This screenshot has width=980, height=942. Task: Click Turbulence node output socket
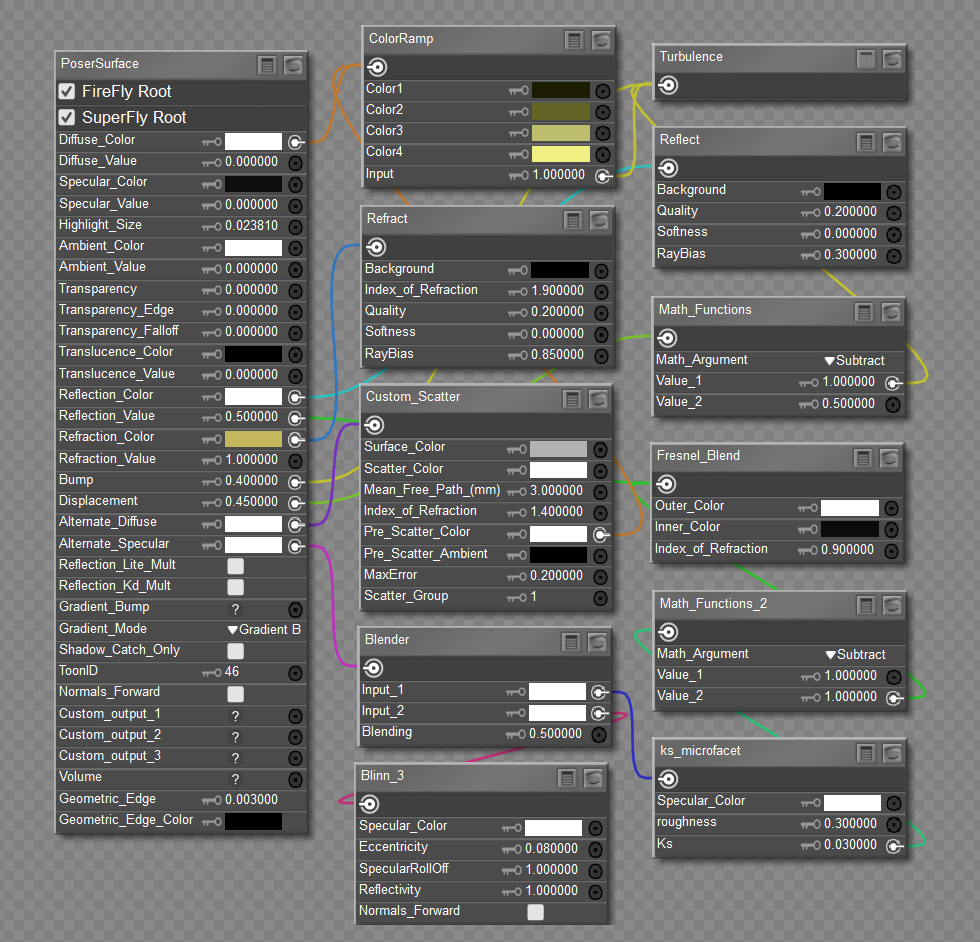[668, 85]
